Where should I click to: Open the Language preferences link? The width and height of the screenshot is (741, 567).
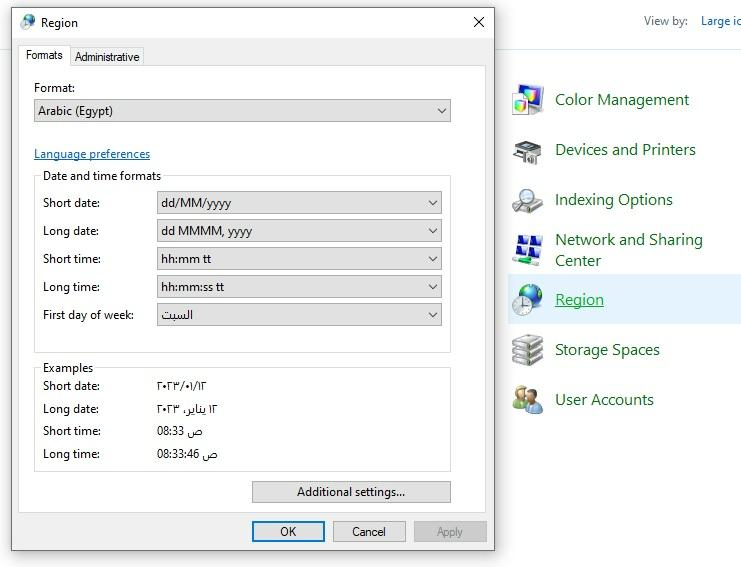pos(92,154)
